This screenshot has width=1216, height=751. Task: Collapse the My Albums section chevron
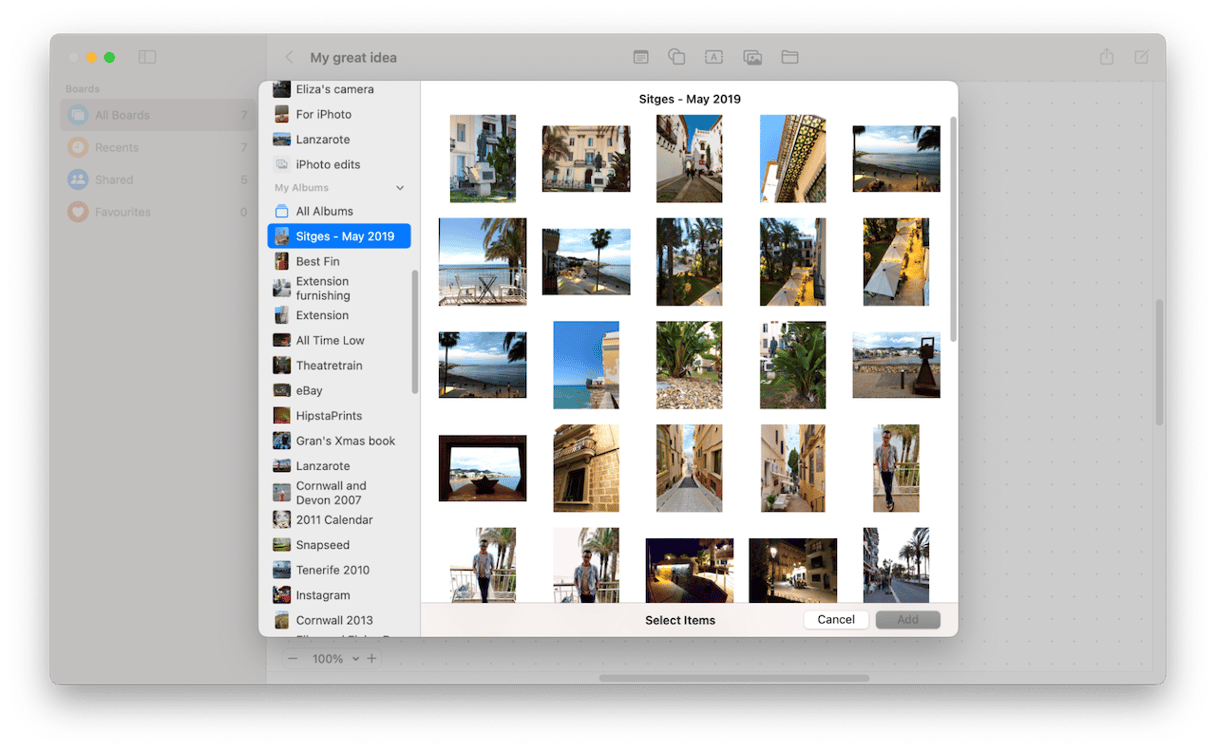(400, 188)
